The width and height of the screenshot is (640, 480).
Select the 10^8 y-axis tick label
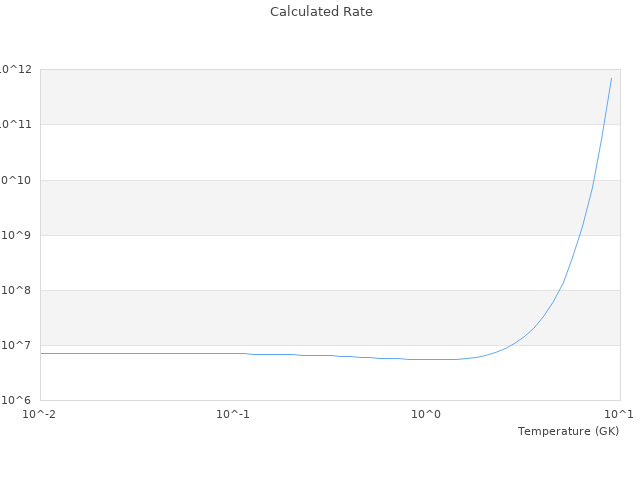click(x=17, y=290)
